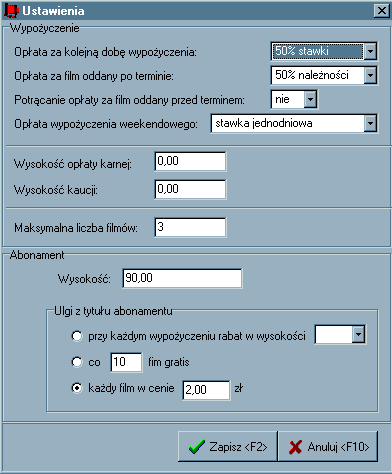Select the 'każdy film w cenie' radio option
This screenshot has height=474, width=392.
(77, 388)
